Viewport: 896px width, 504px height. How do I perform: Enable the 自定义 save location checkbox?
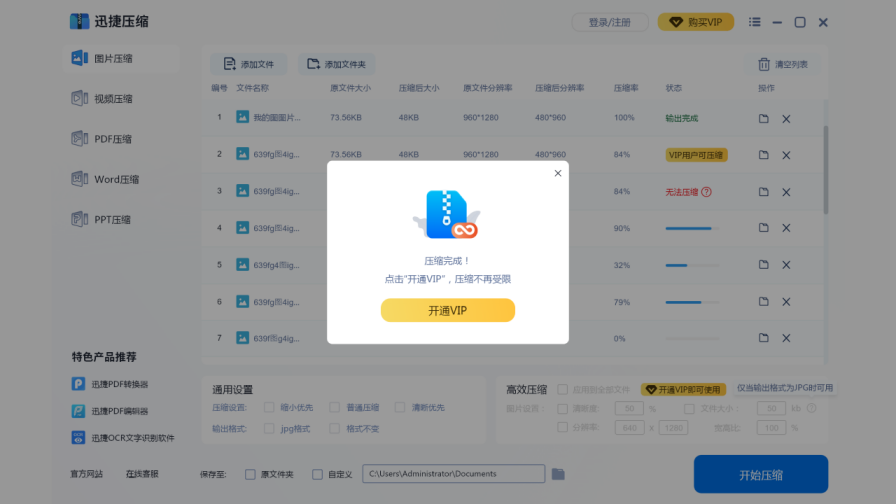tap(318, 474)
